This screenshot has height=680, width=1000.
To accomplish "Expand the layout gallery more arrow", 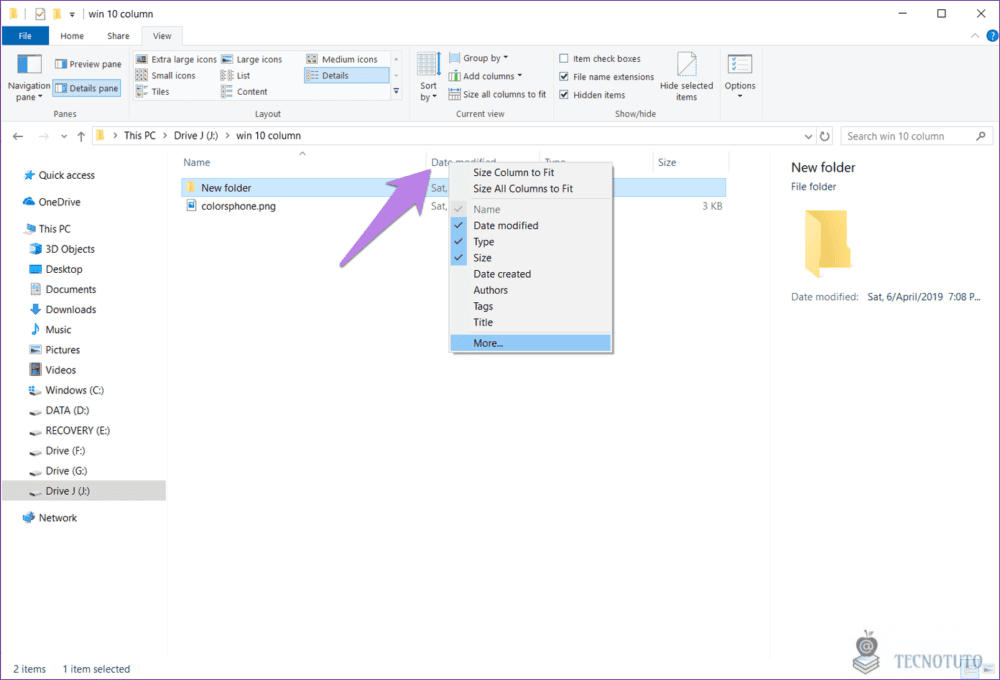I will (x=396, y=91).
